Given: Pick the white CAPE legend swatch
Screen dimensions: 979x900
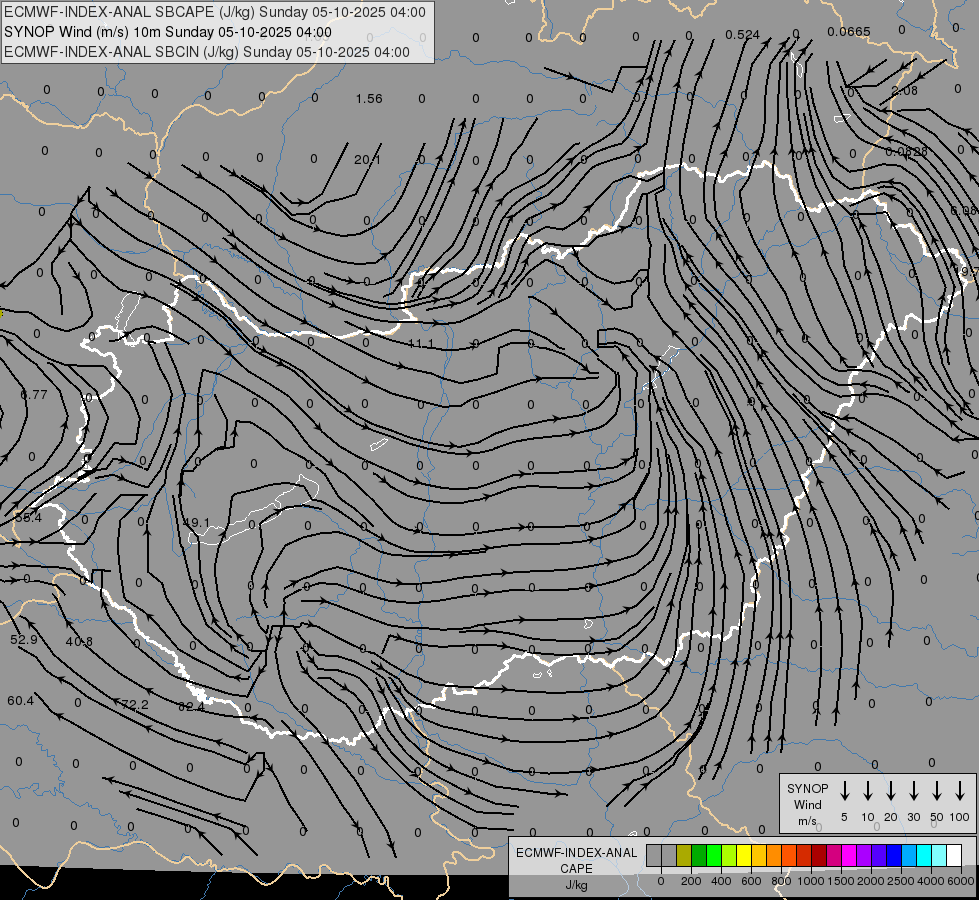Looking at the screenshot, I should [x=955, y=855].
